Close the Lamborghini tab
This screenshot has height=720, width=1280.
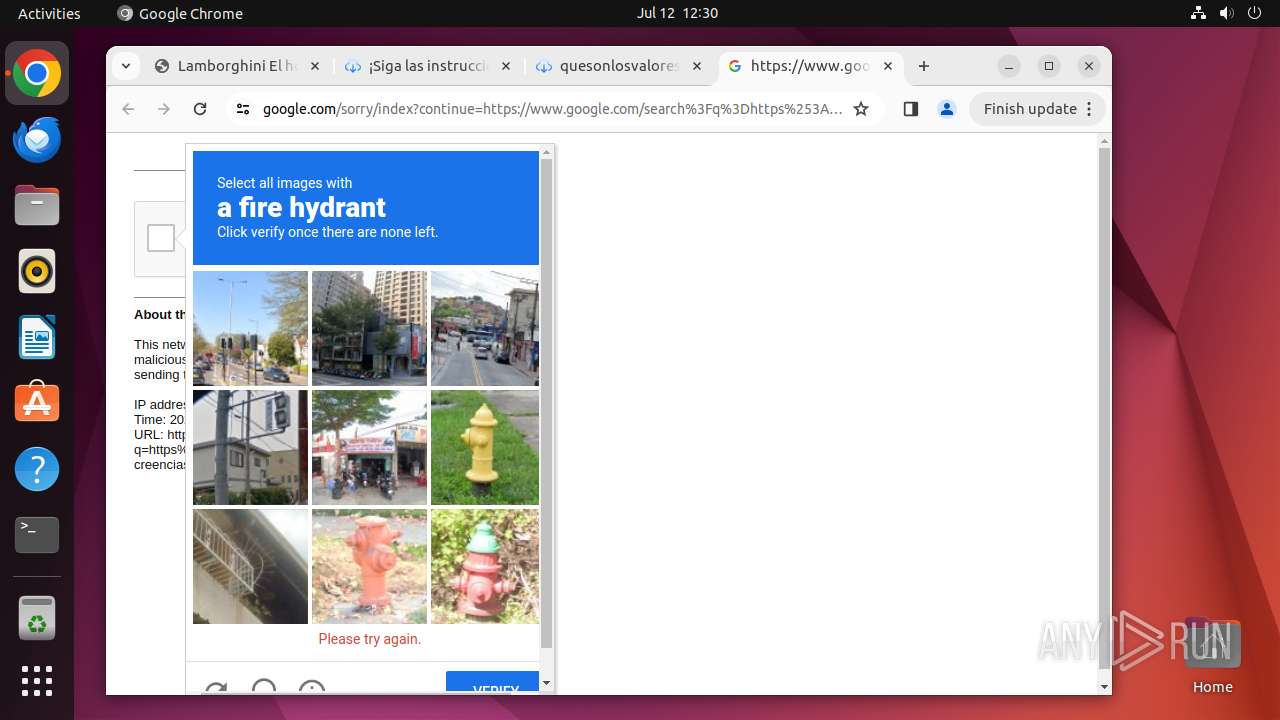coord(314,66)
